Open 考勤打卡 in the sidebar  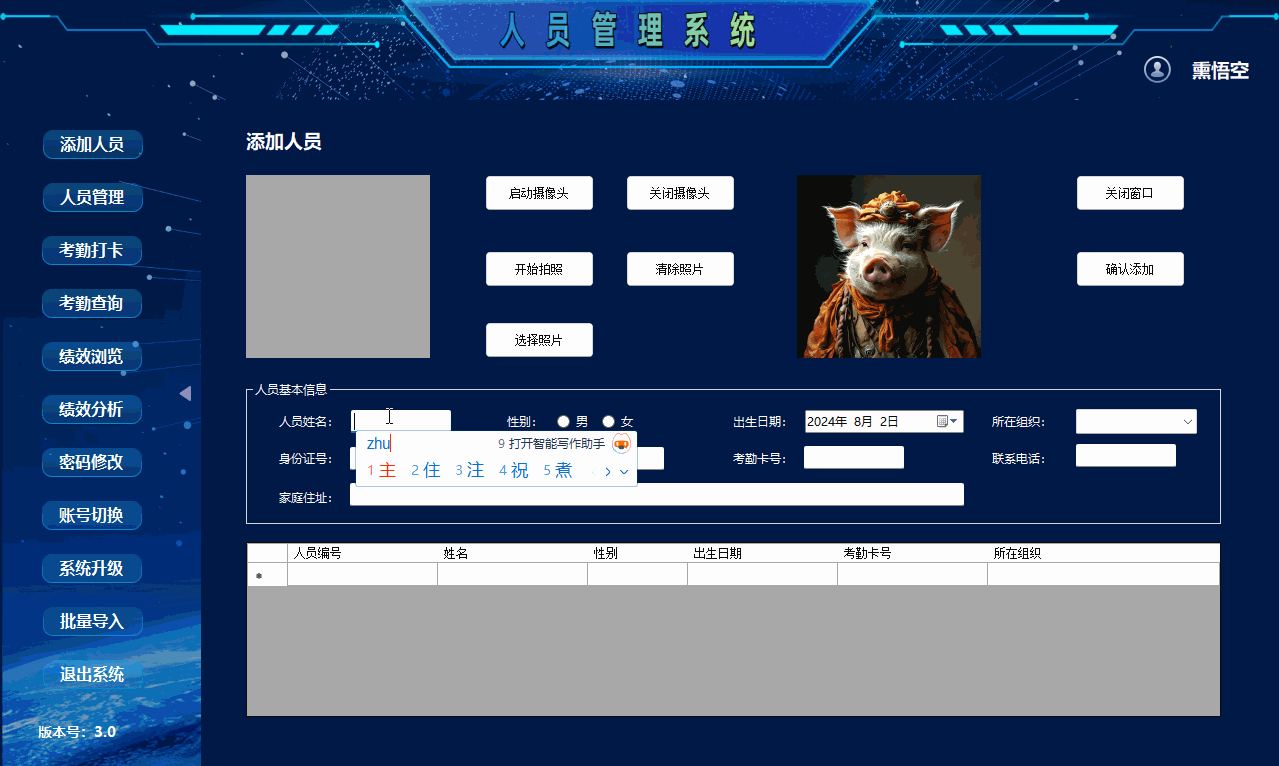point(92,250)
